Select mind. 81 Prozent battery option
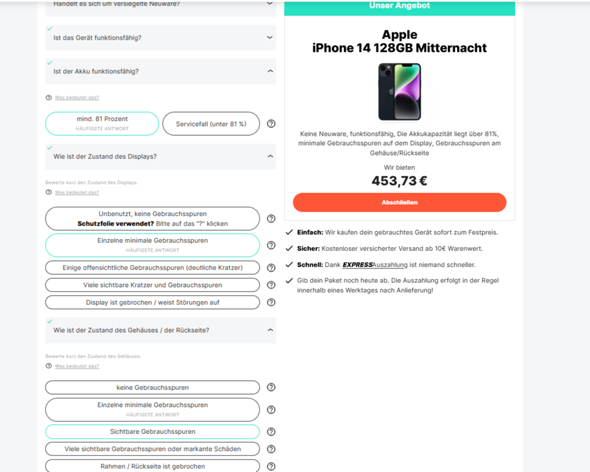Viewport: 590px width, 472px height. click(x=102, y=123)
